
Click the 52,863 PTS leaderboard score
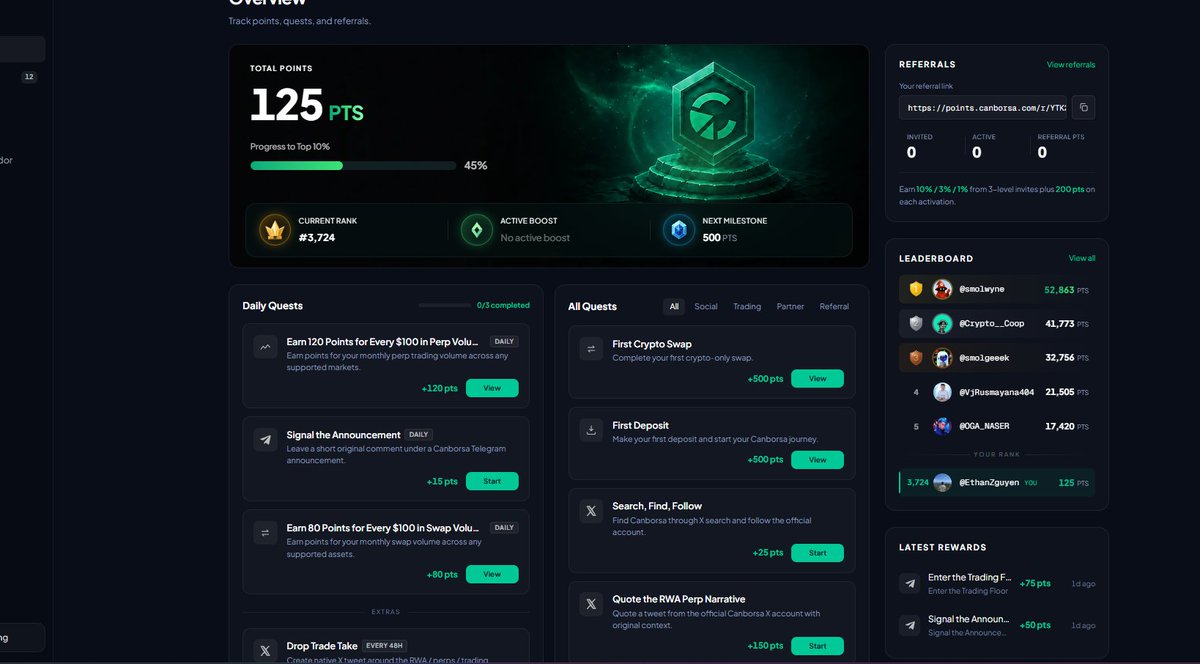1066,290
